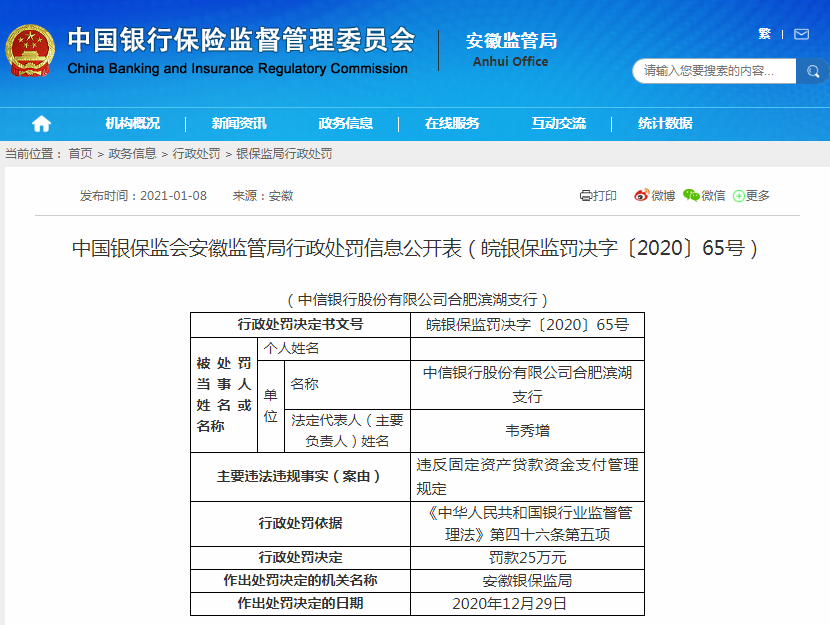Viewport: 830px width, 625px height.
Task: Click the article title ending 65号）
Action: (415, 248)
